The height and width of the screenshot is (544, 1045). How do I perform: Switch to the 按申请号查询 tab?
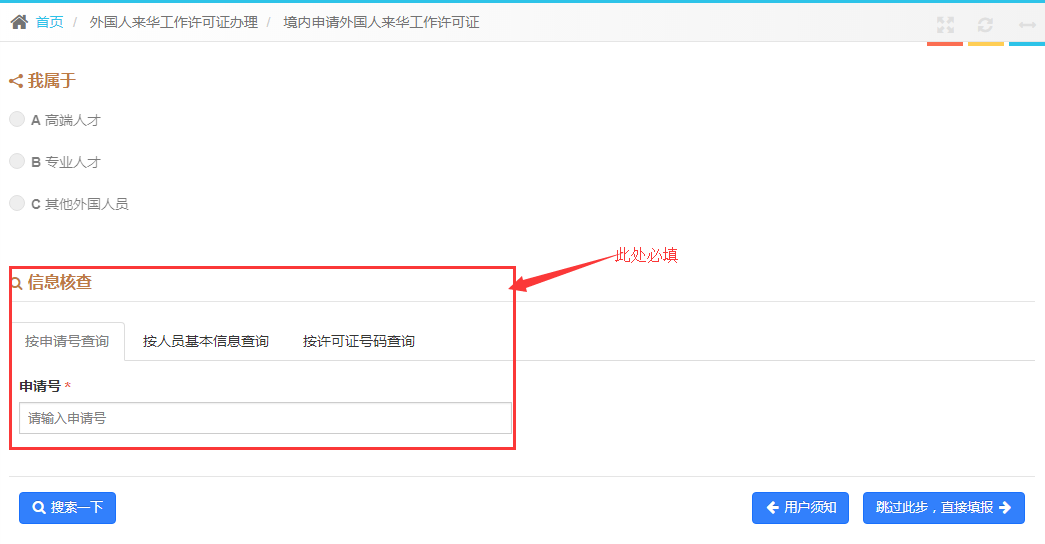[x=67, y=341]
